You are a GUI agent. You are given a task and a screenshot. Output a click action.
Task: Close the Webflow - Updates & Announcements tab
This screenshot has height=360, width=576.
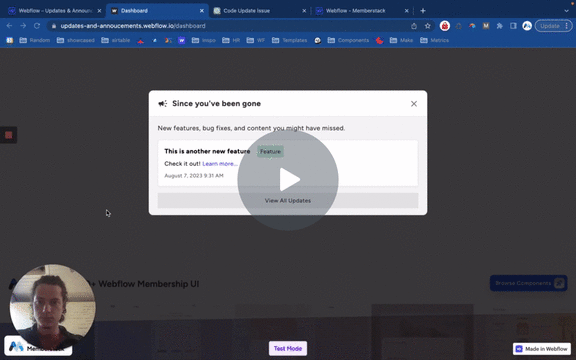(x=99, y=11)
